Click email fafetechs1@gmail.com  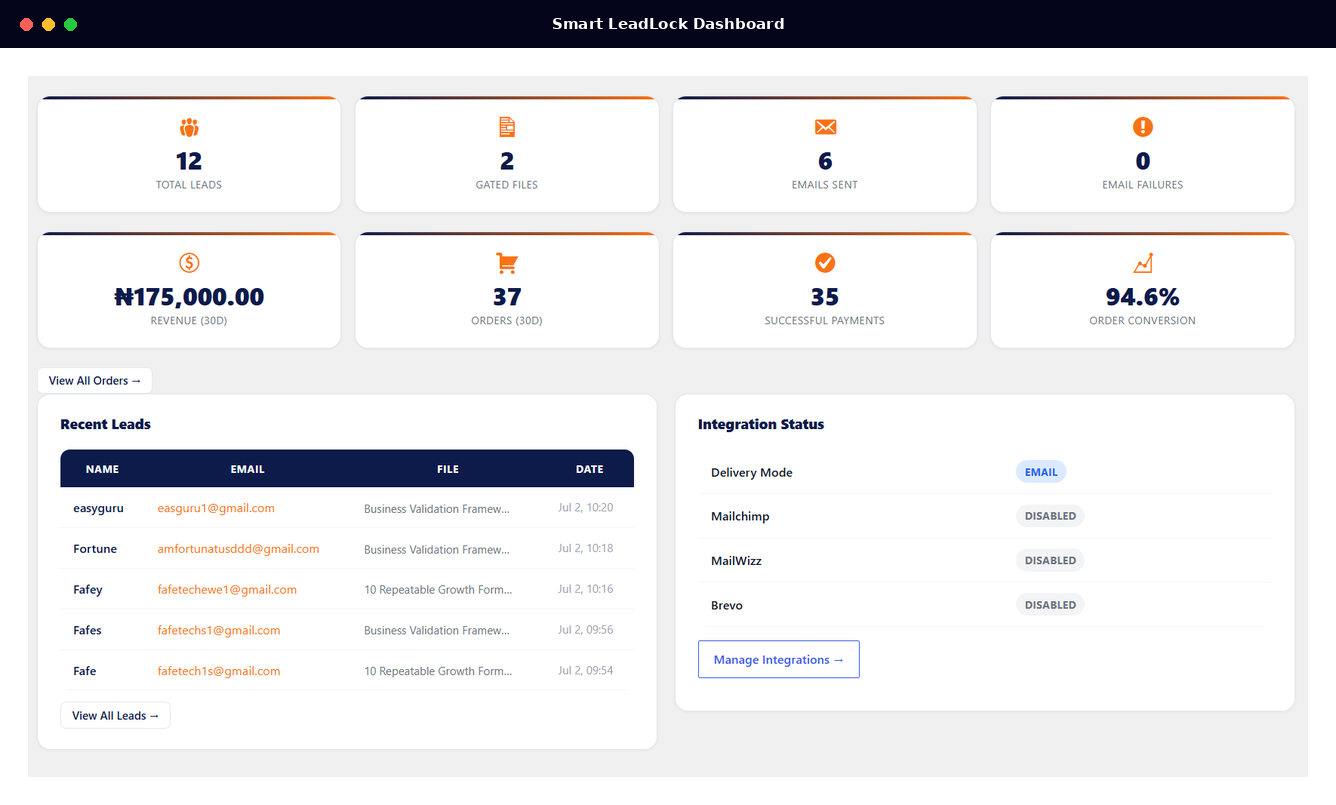click(219, 631)
